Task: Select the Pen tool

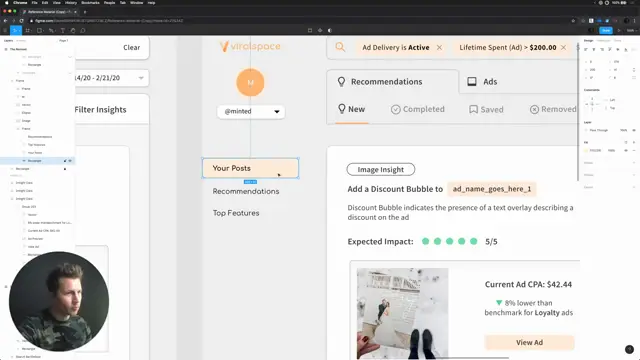Action: point(51,30)
